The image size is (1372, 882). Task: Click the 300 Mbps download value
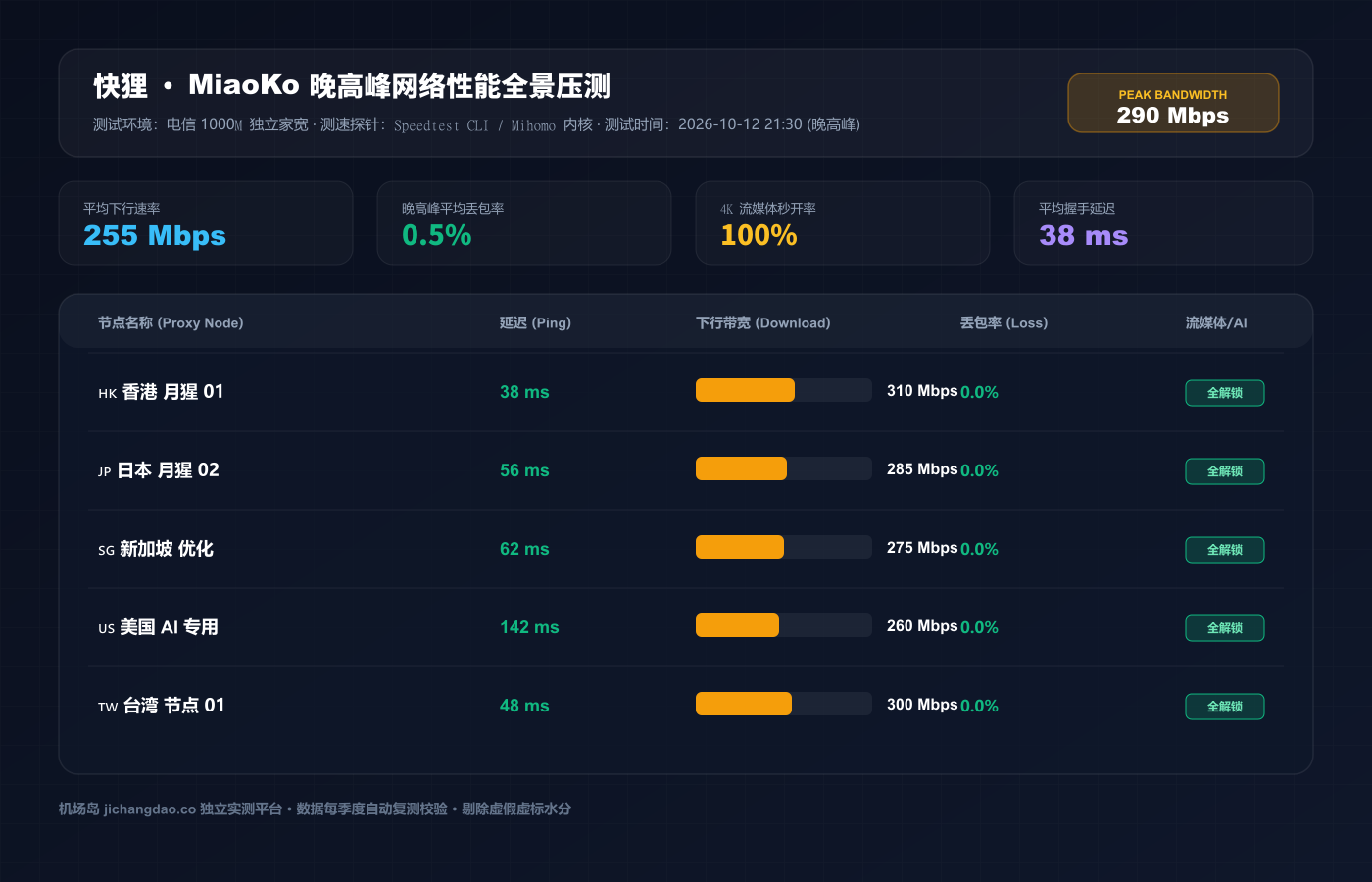922,704
